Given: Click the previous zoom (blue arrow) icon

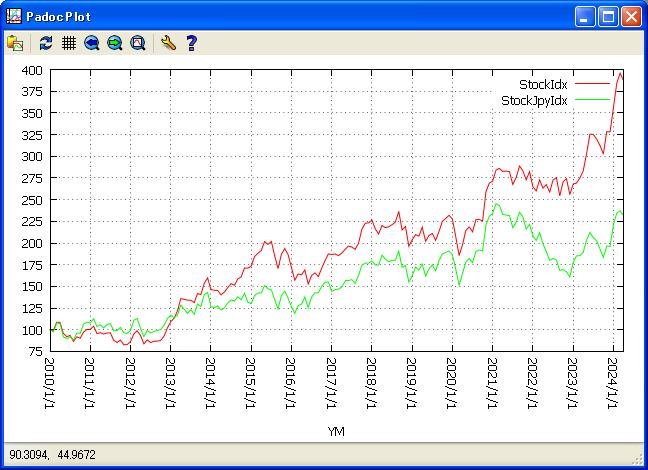Looking at the screenshot, I should click(x=92, y=43).
